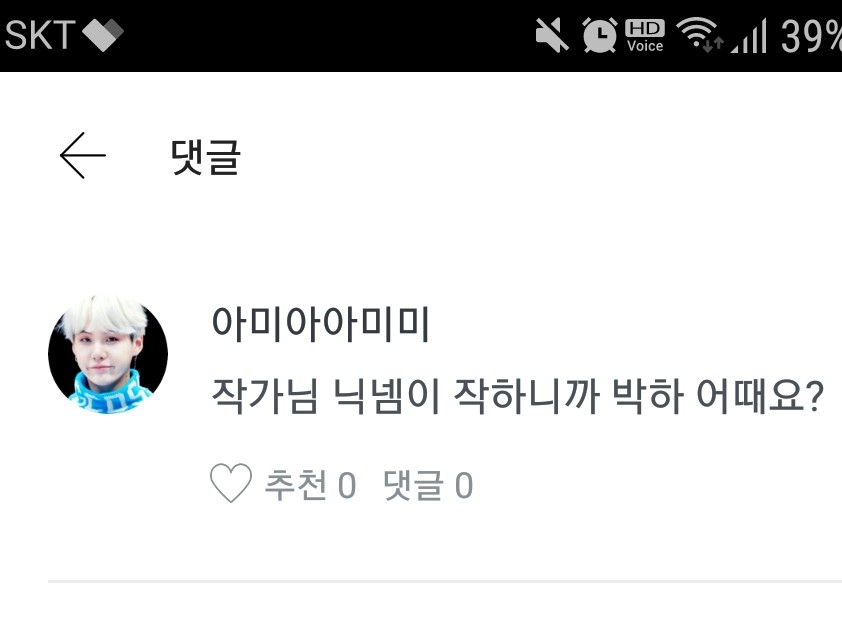Tap the 0 count next to 댓글

point(464,486)
